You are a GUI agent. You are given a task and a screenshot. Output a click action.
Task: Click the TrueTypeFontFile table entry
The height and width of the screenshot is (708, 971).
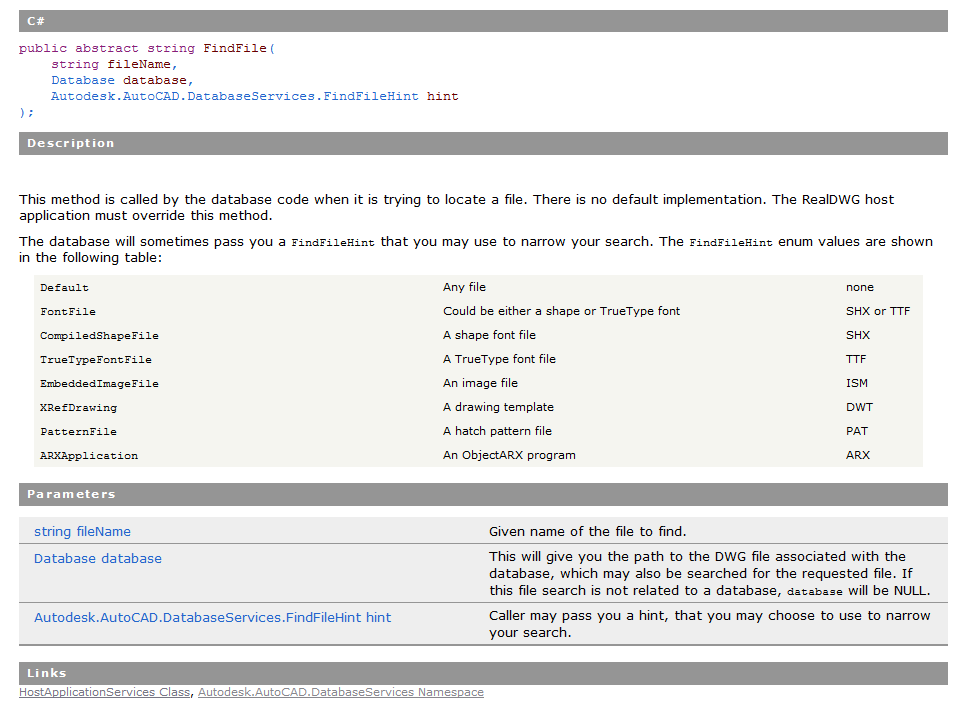(x=96, y=359)
